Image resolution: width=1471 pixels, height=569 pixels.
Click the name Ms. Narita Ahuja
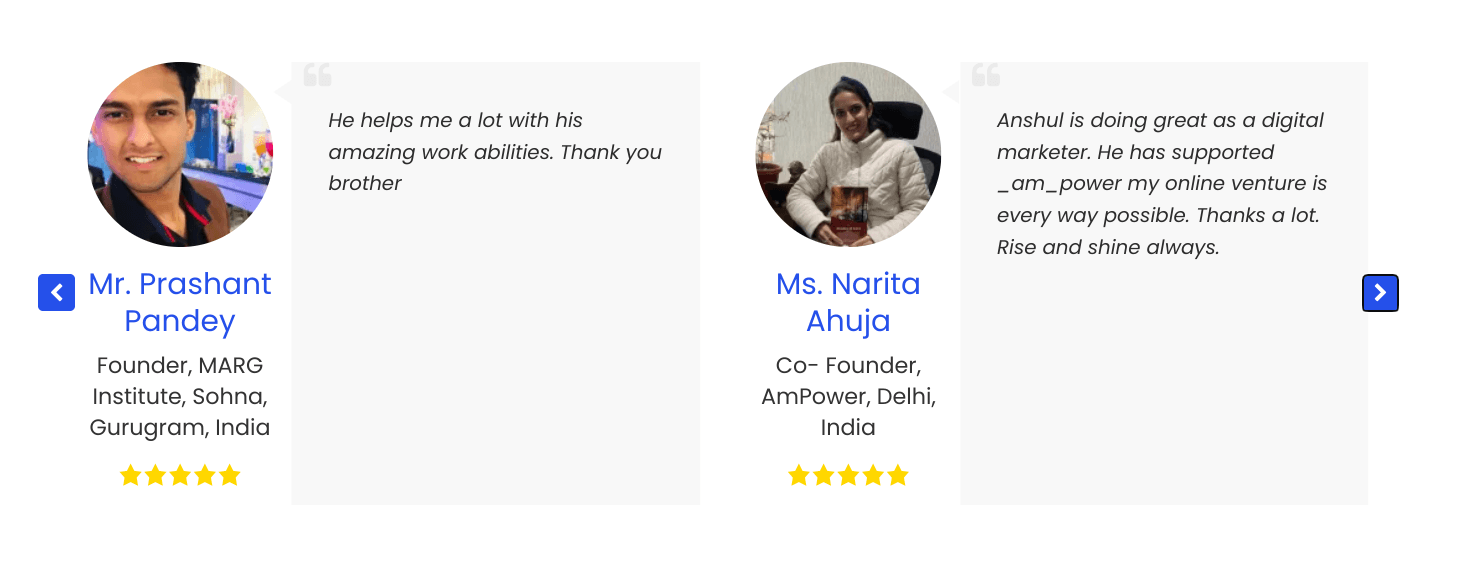tap(848, 302)
